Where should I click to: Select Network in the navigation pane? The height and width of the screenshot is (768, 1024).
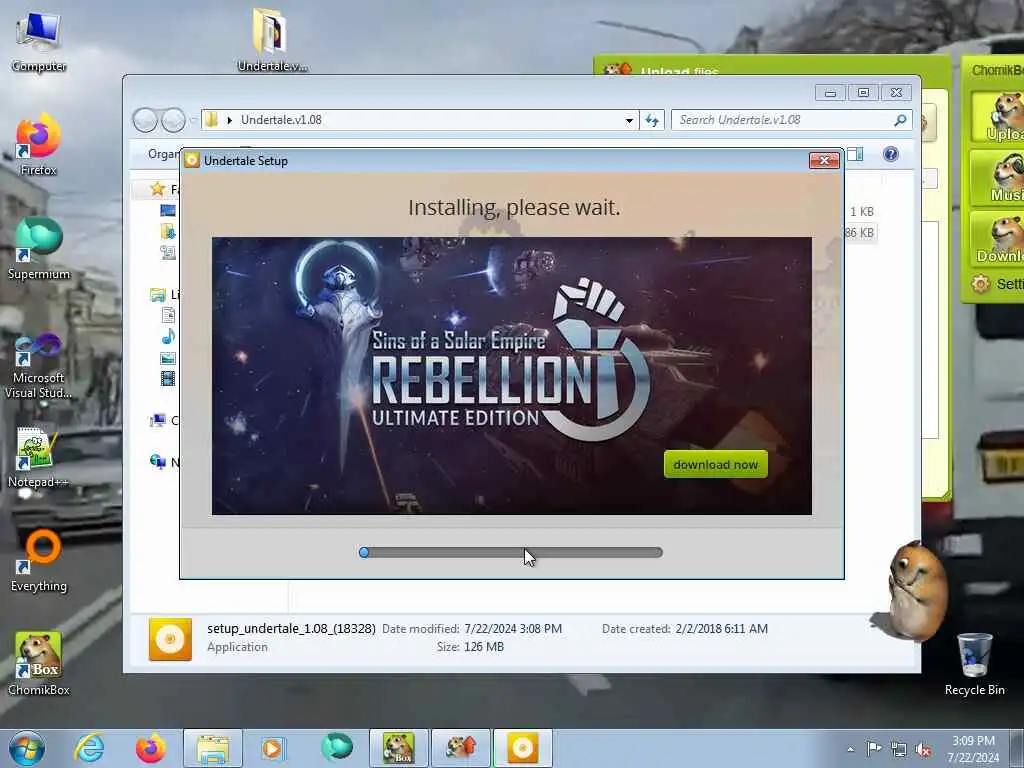(x=164, y=462)
